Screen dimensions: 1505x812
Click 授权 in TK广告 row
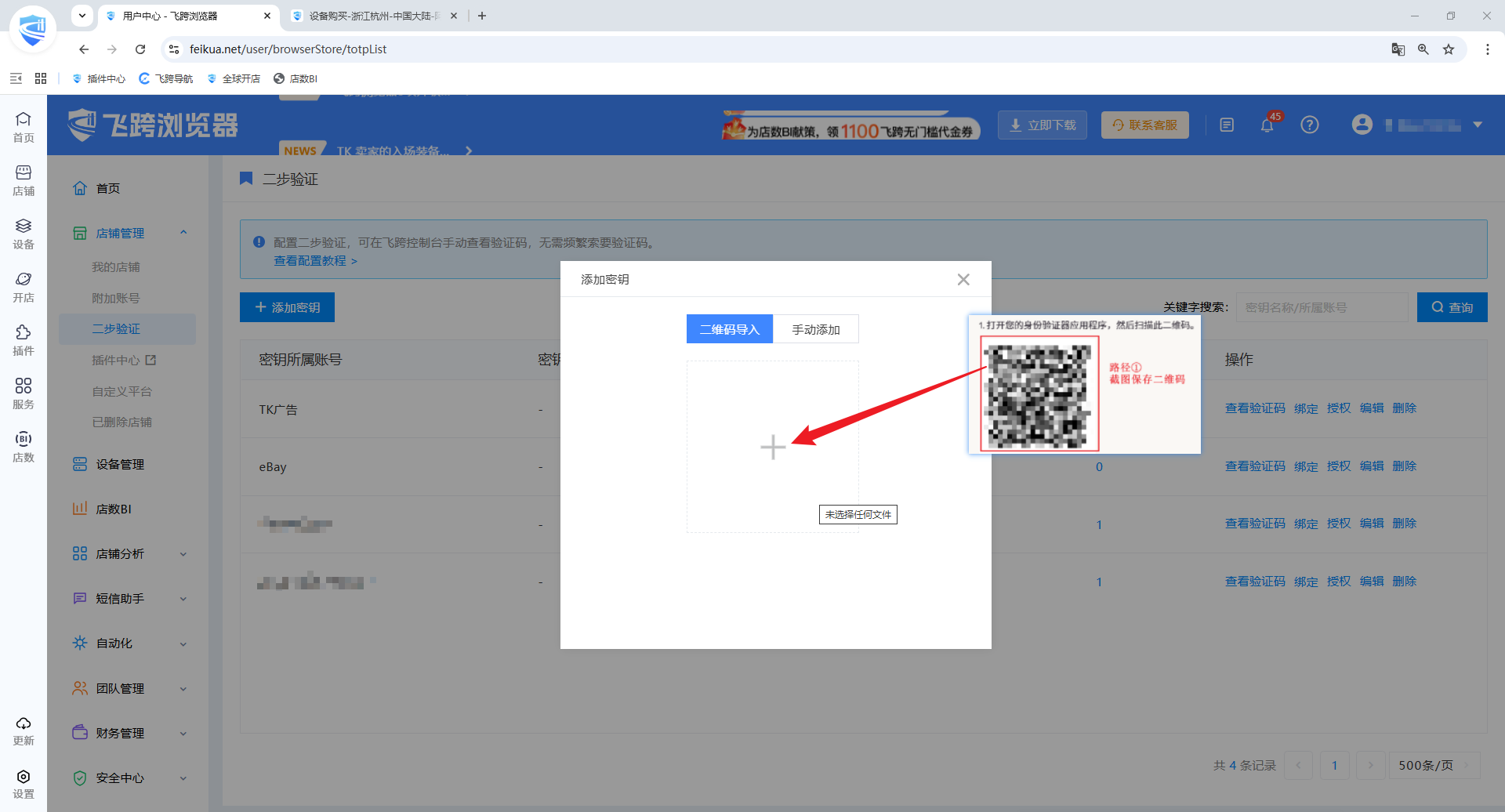(1339, 408)
